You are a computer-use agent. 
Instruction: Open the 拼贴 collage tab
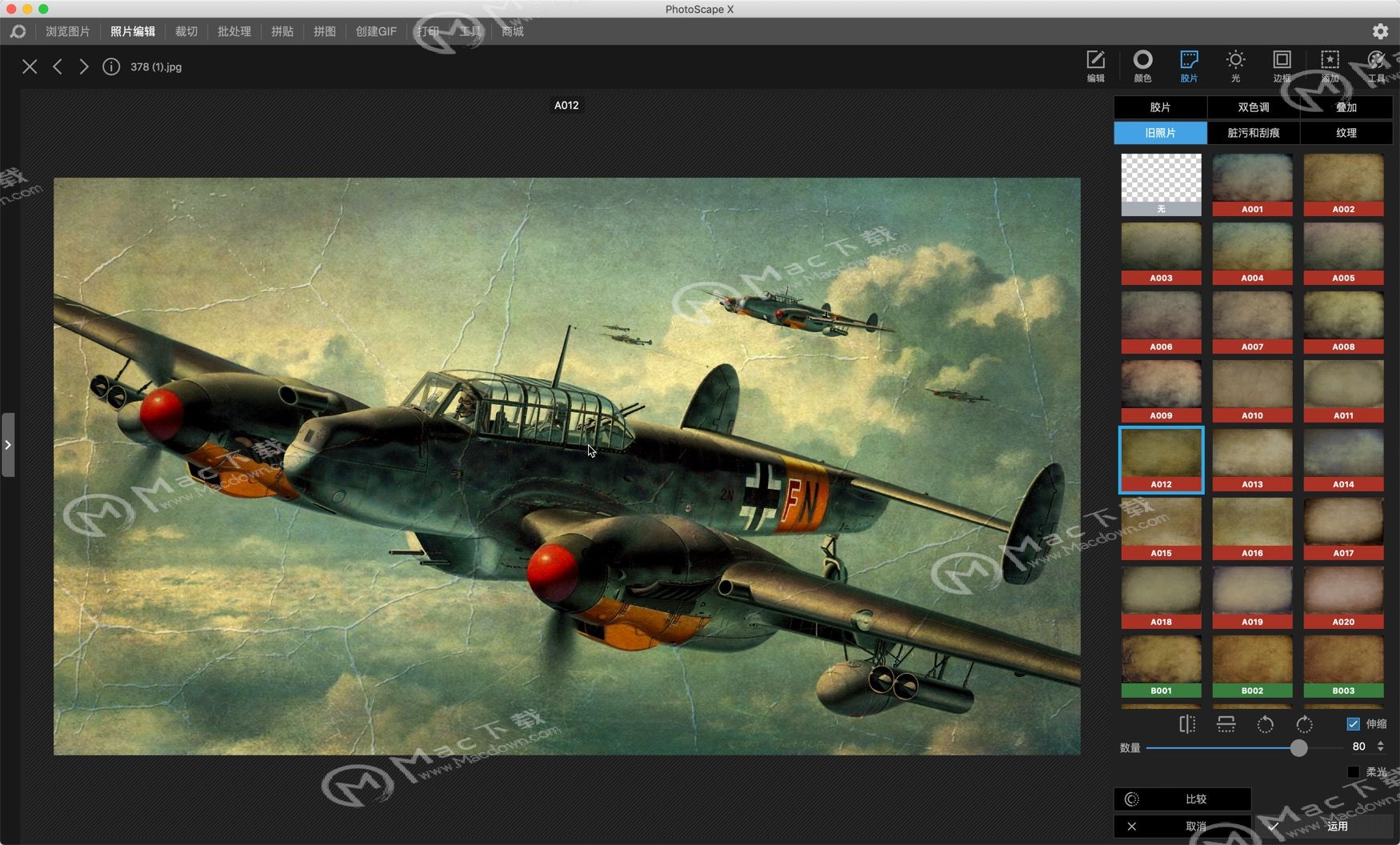pyautogui.click(x=282, y=31)
